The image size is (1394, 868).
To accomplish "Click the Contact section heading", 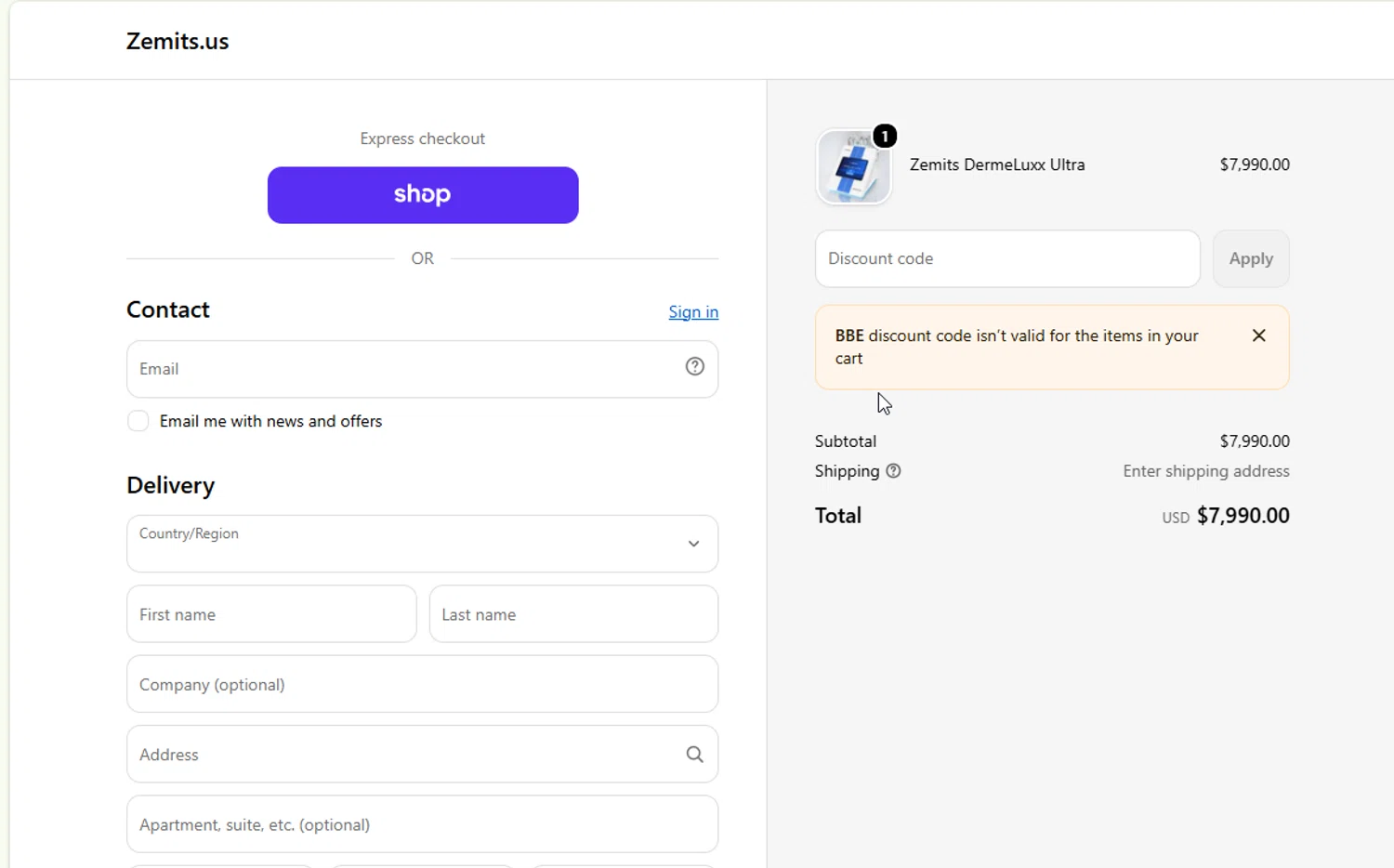I will tap(168, 309).
